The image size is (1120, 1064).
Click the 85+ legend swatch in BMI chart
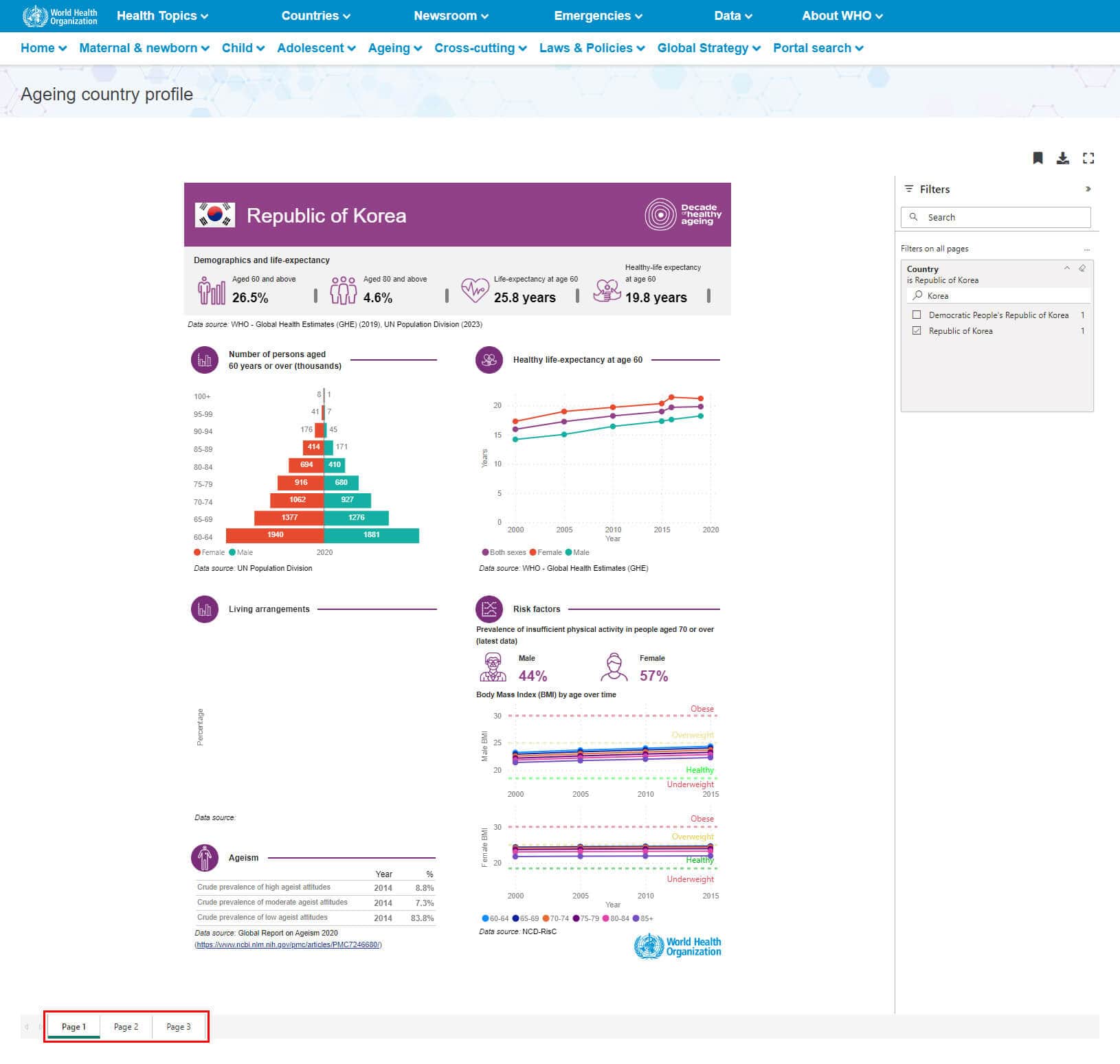pyautogui.click(x=636, y=918)
